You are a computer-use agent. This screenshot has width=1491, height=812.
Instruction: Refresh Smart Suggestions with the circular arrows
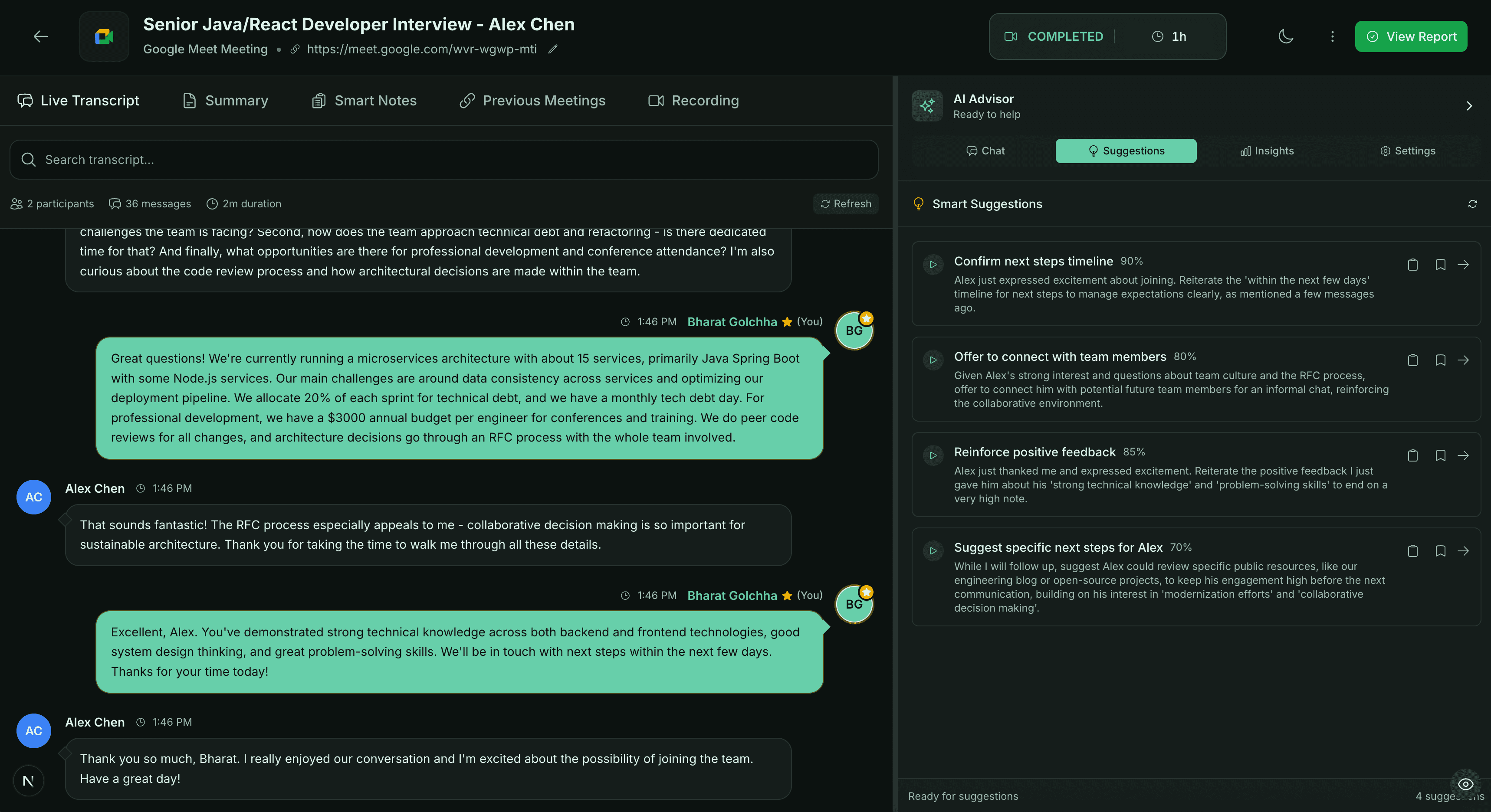[1472, 204]
